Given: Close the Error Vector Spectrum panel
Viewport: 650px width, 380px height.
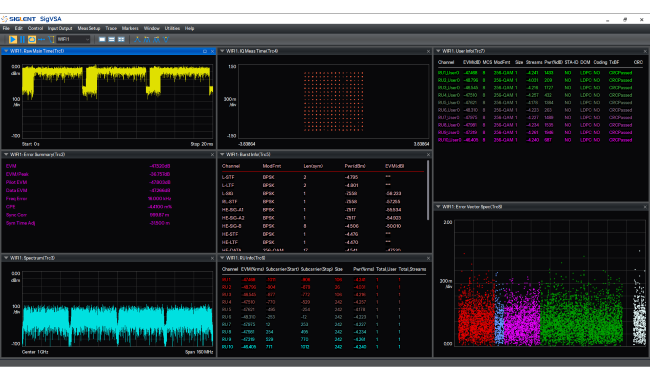Looking at the screenshot, I should point(645,207).
